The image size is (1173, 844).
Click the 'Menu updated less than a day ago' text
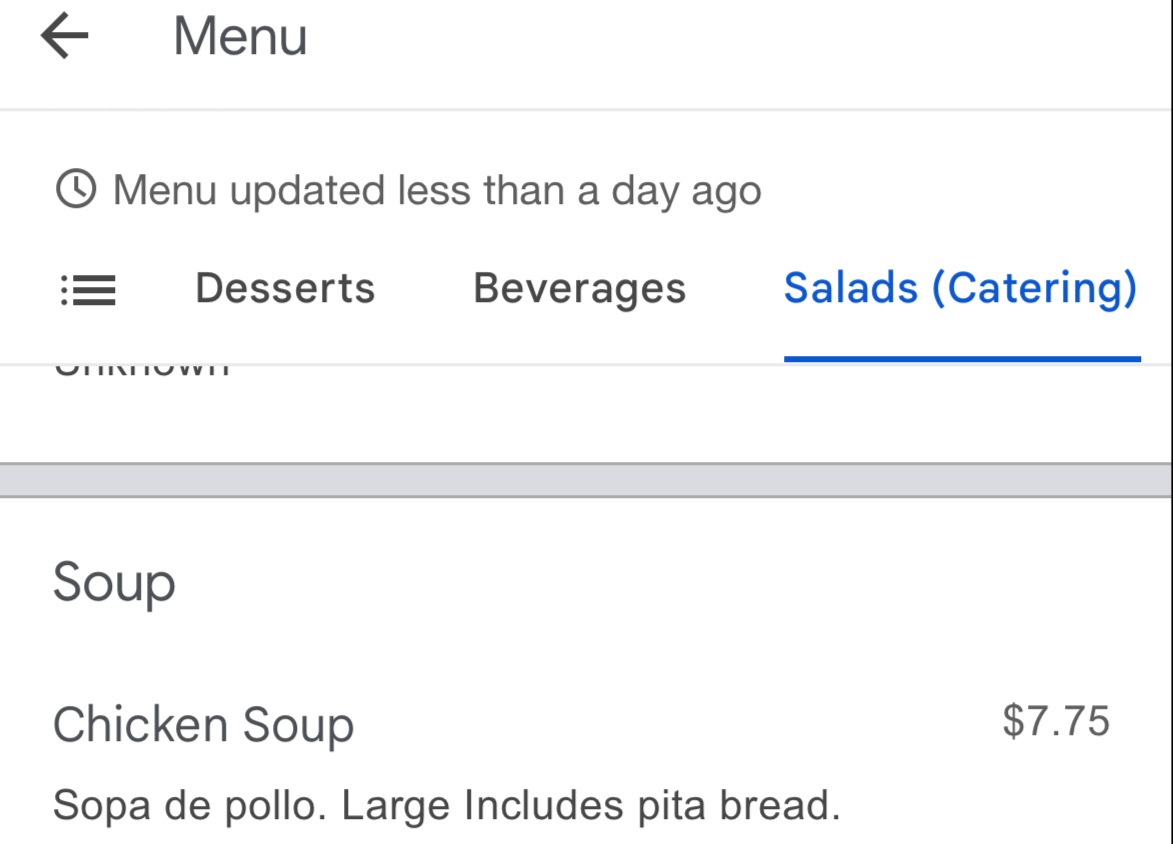tap(437, 189)
